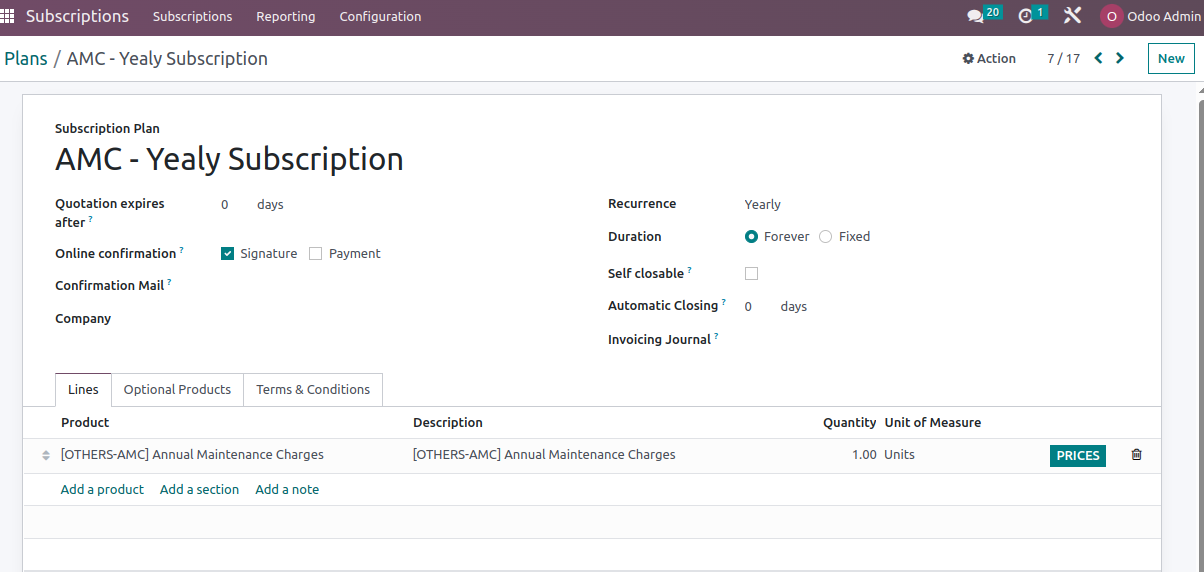
Task: Click the Odoo Admin avatar icon
Action: [1111, 16]
